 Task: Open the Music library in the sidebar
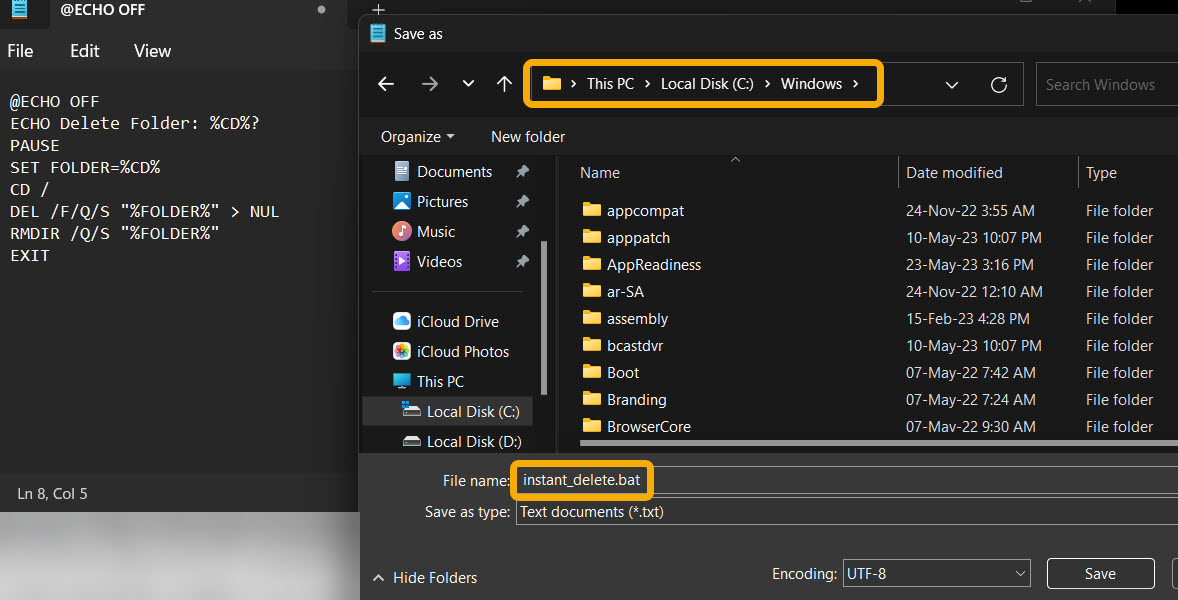click(x=436, y=231)
